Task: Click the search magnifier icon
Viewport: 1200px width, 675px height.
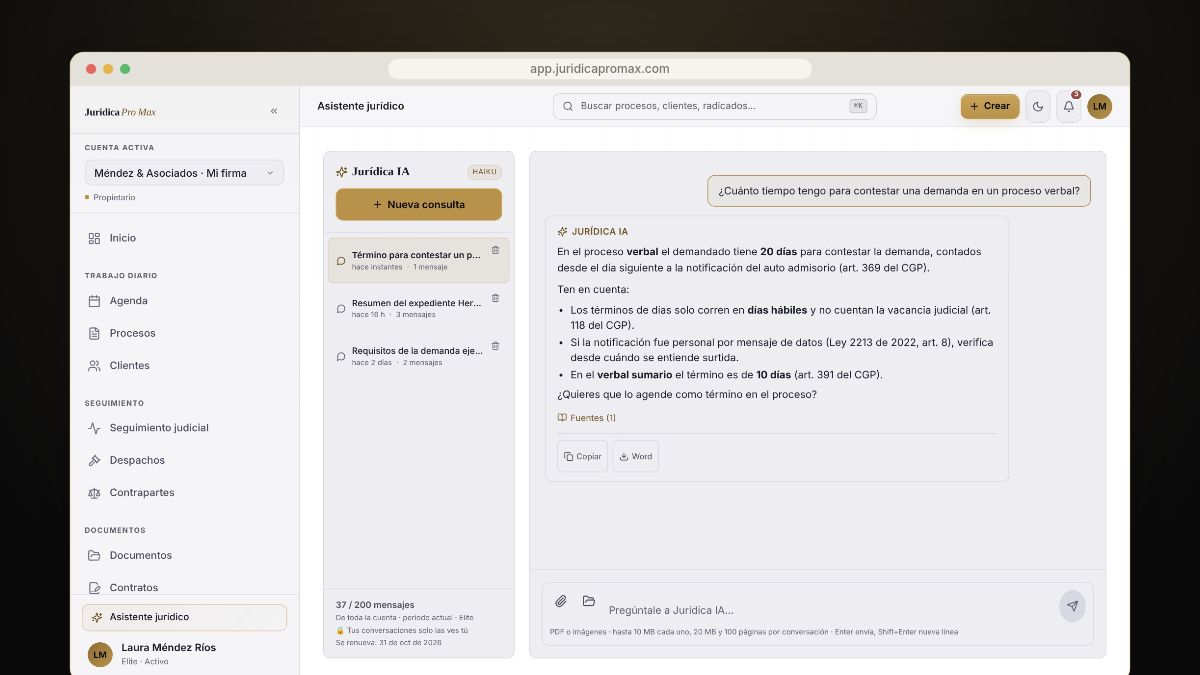Action: 568,106
